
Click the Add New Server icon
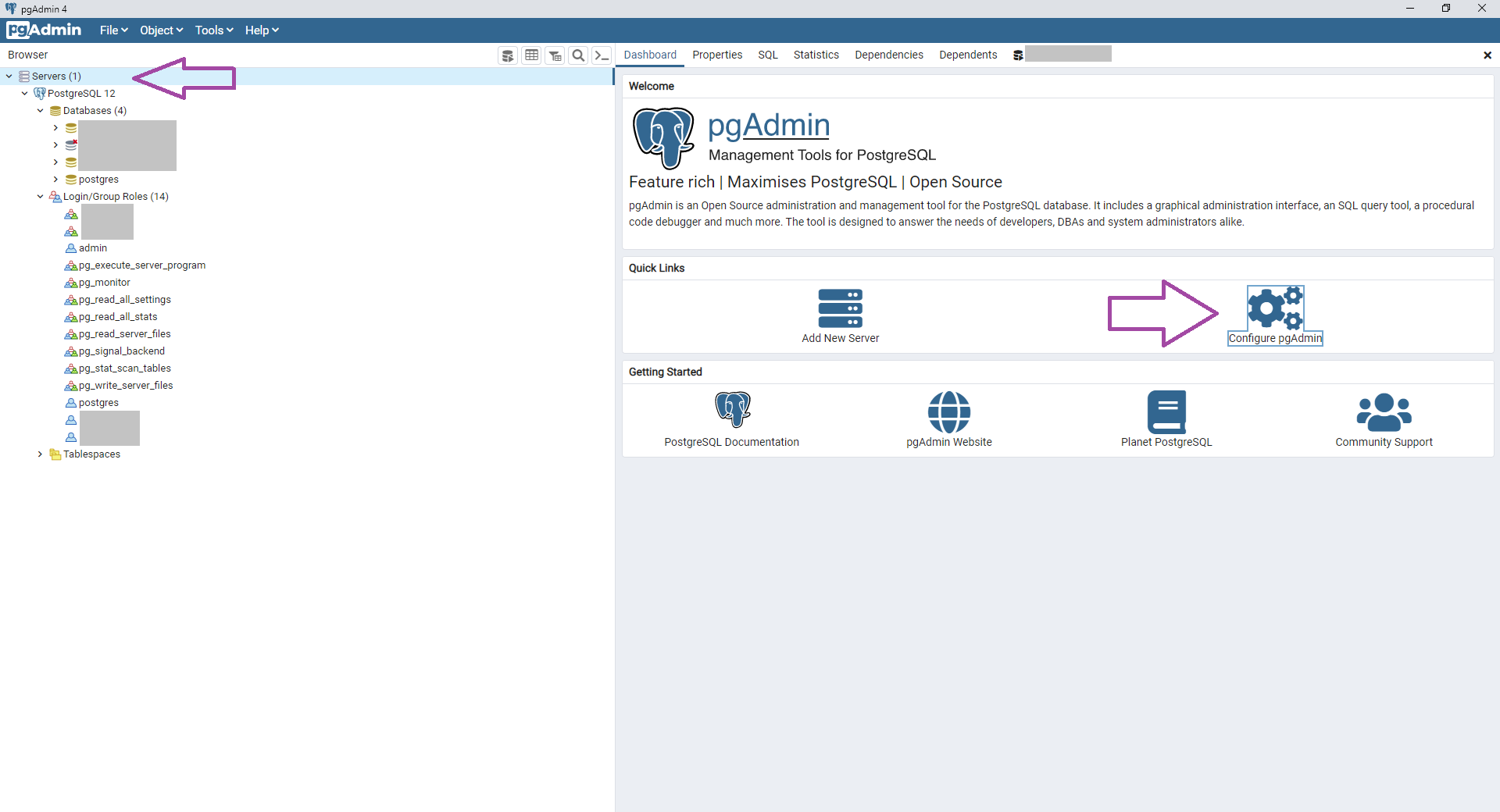(x=841, y=308)
